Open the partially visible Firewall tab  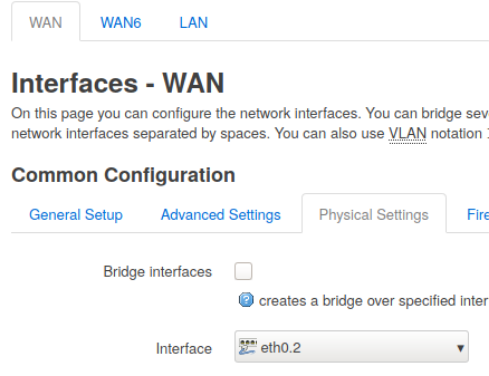coord(478,215)
